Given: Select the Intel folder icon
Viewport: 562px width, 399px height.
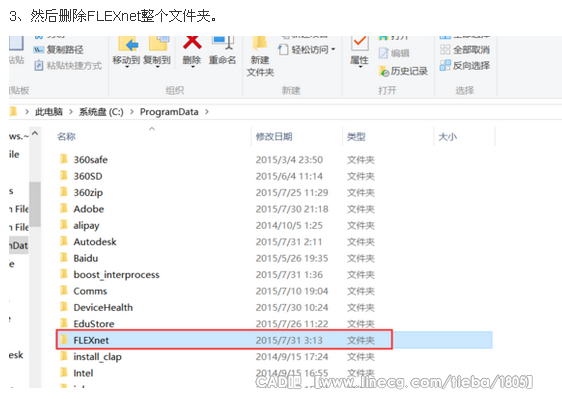Looking at the screenshot, I should pyautogui.click(x=64, y=373).
